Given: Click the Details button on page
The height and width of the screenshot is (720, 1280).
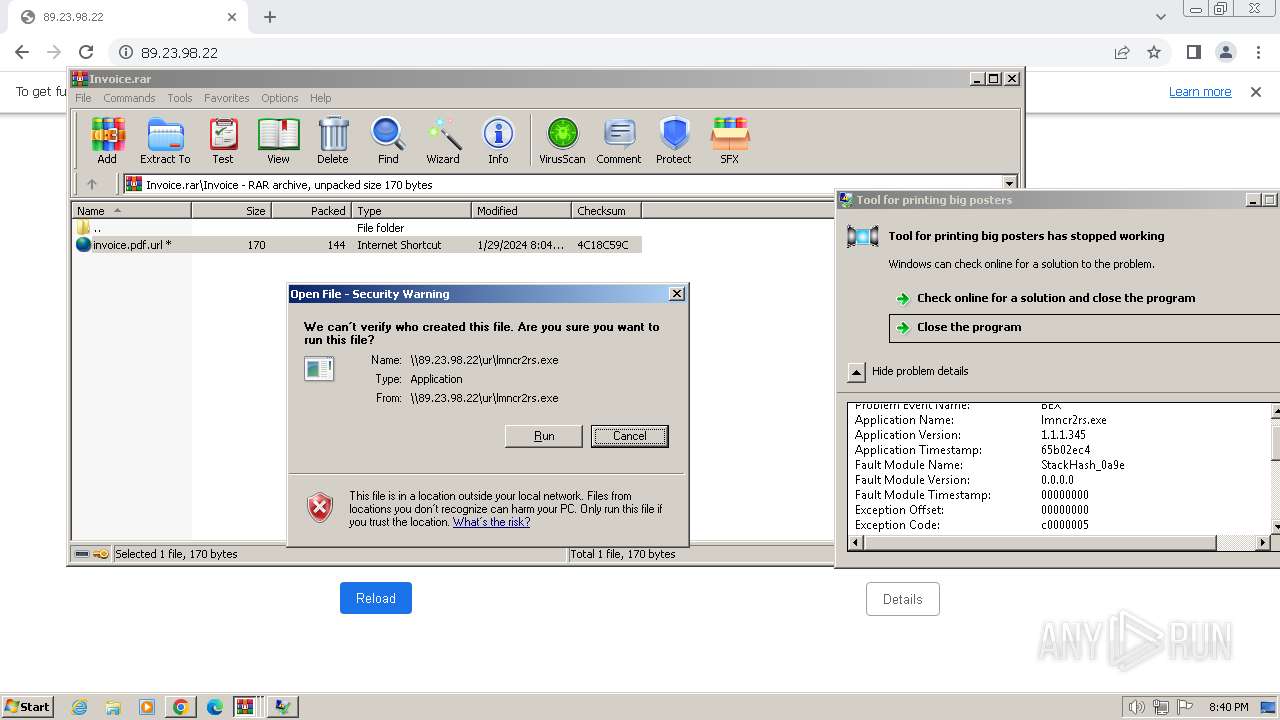Looking at the screenshot, I should [903, 599].
